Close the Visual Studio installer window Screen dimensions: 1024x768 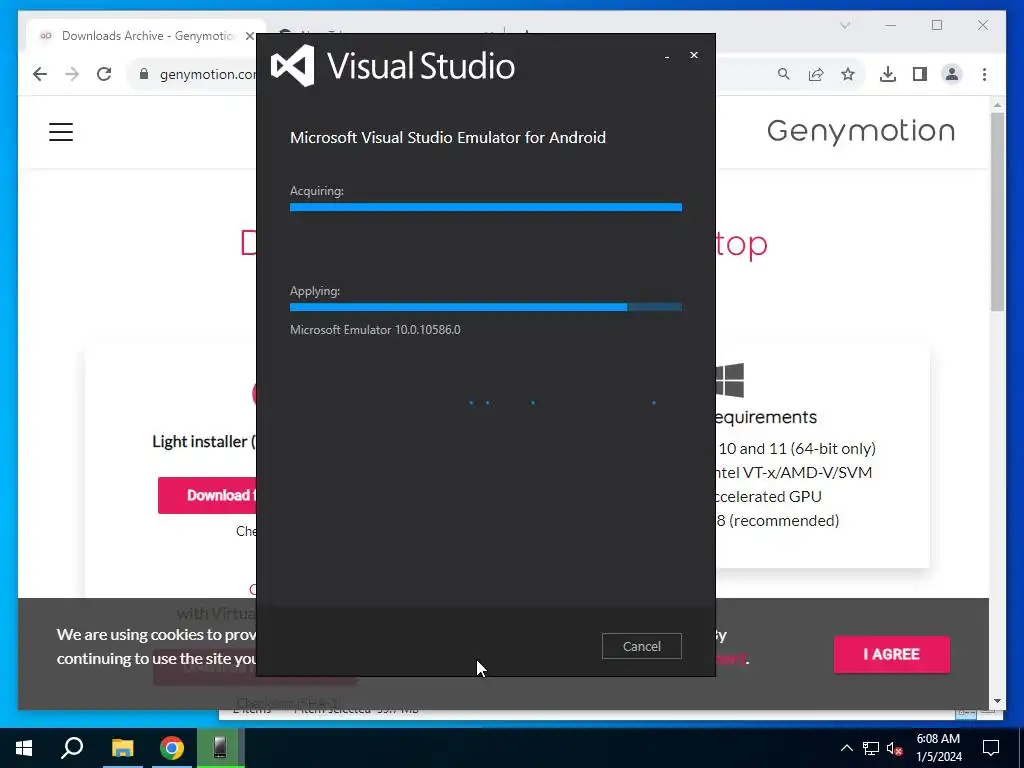point(694,55)
